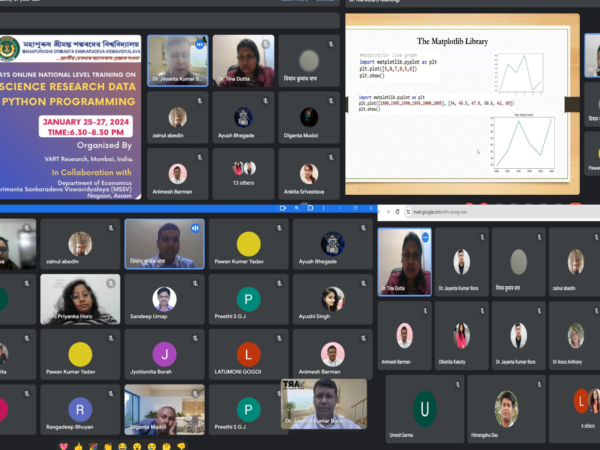Open blue options icon on Dr. Tina Dutta tile in Chrome window
The height and width of the screenshot is (450, 600).
pyautogui.click(x=425, y=237)
